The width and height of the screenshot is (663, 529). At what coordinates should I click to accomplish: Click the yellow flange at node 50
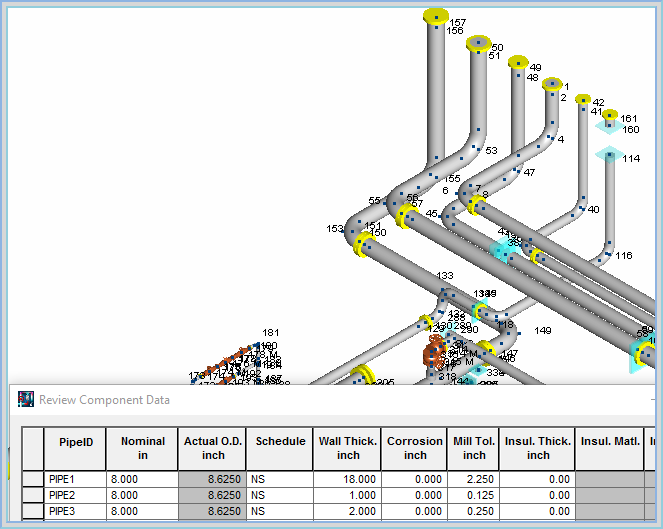[478, 43]
